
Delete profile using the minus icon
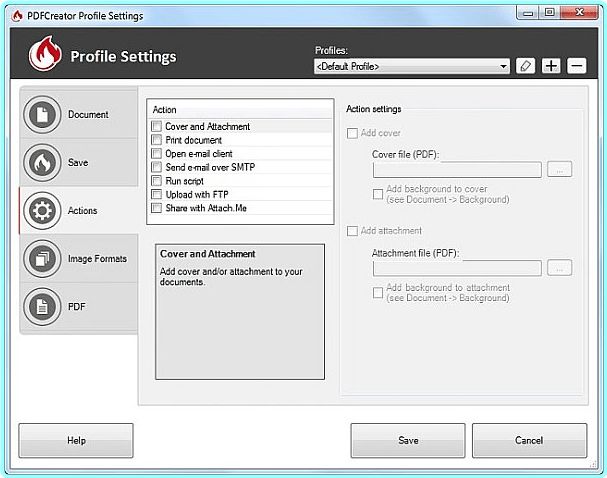[576, 66]
